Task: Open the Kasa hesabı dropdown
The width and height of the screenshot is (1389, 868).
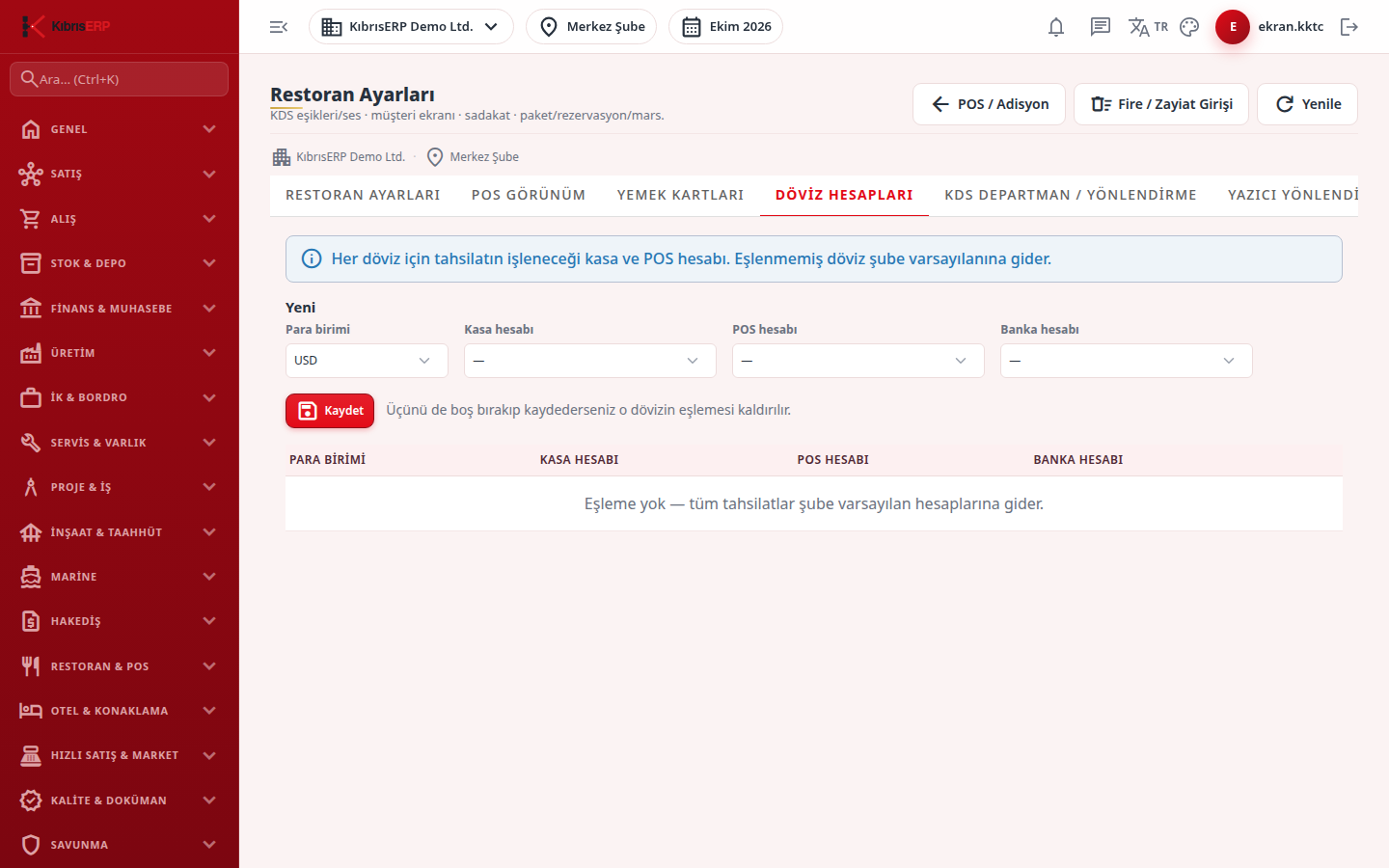Action: [590, 361]
